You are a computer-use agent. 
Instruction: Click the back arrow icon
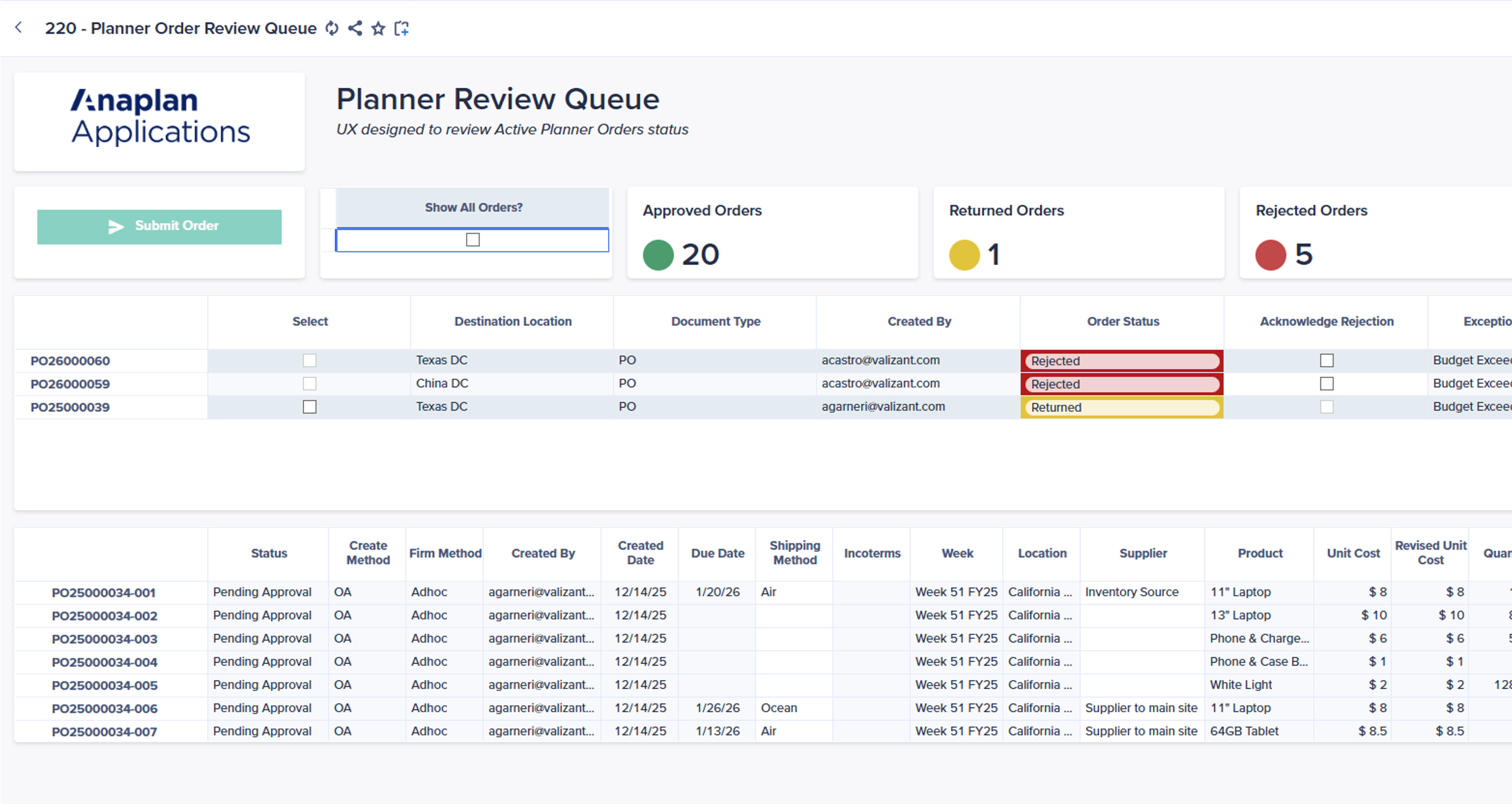[19, 28]
